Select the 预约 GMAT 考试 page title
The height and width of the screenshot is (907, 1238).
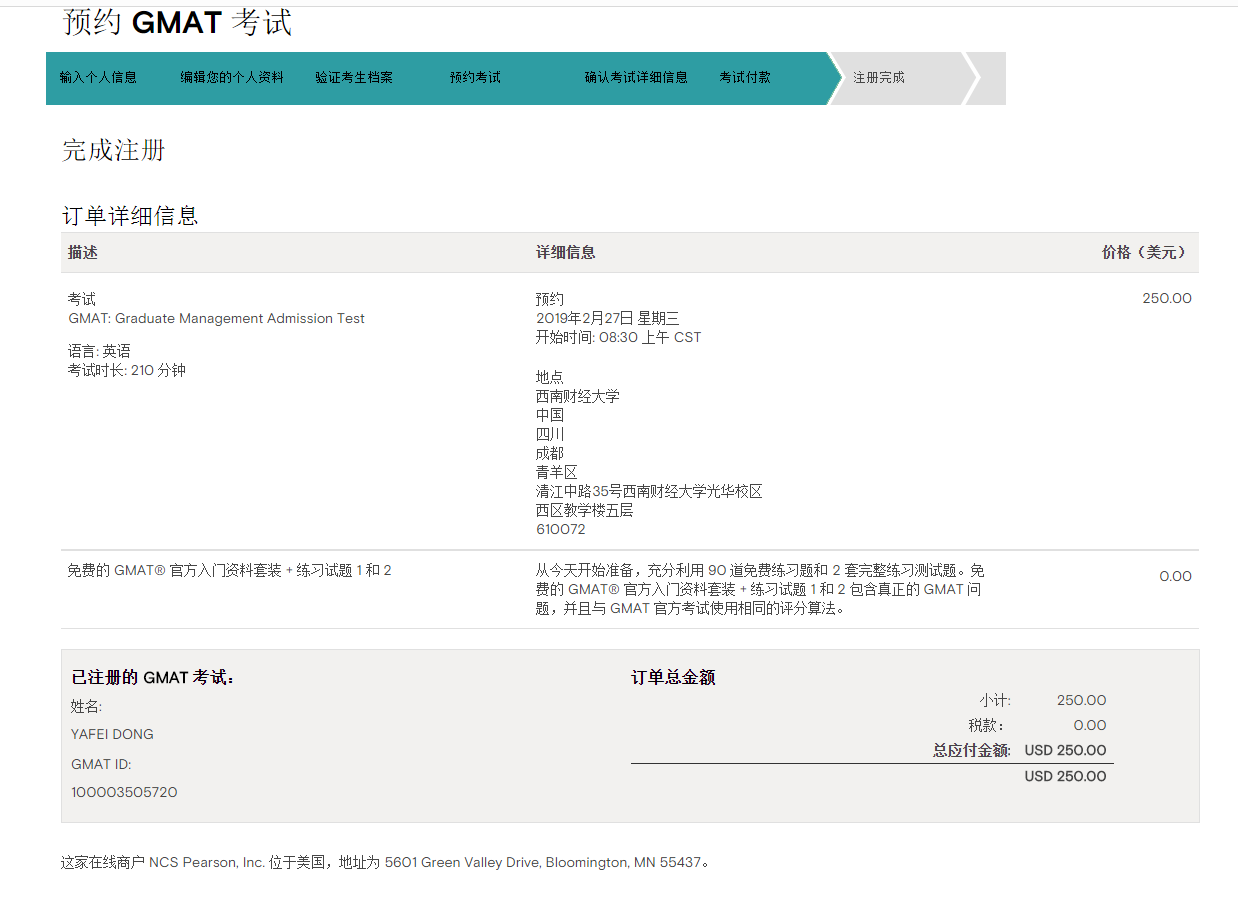point(176,22)
